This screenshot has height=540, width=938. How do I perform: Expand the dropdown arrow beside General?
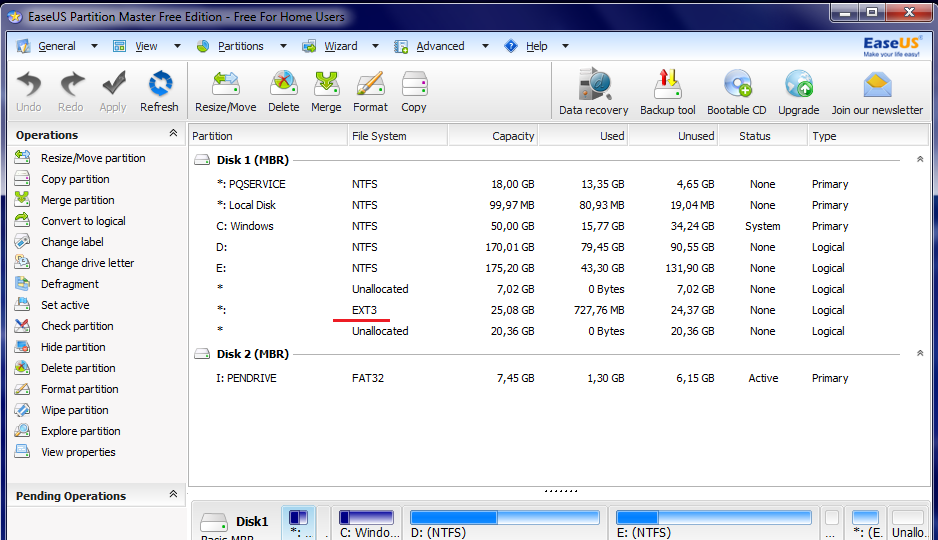[x=94, y=46]
